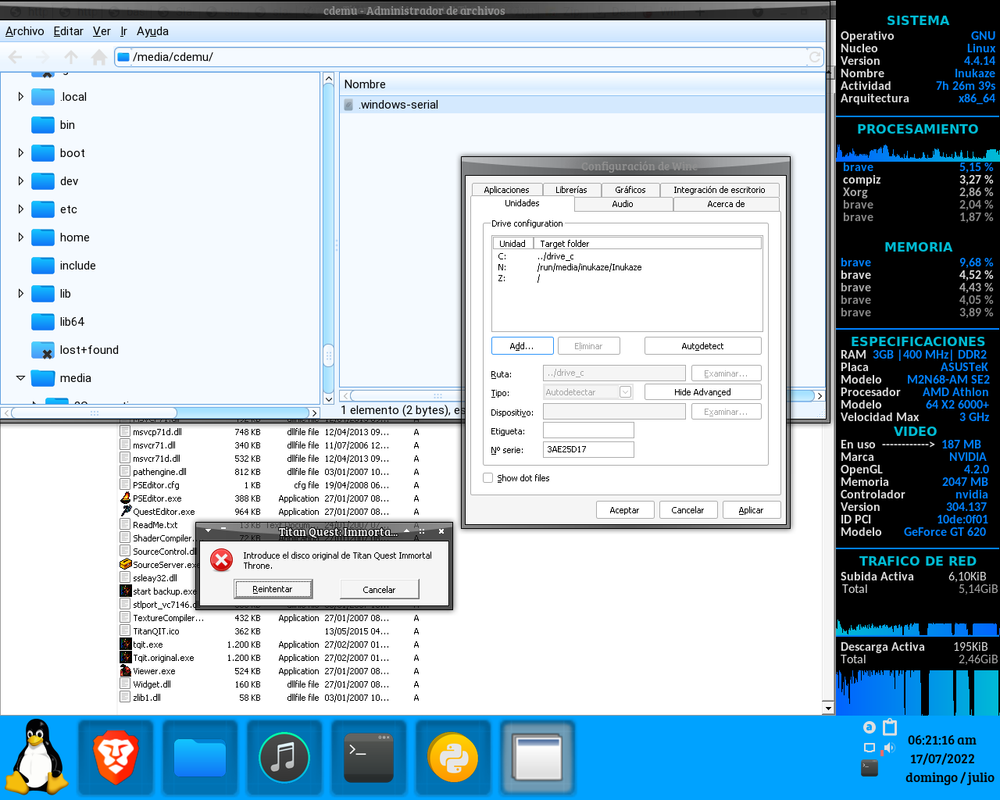Select Tqit.original.exe file
Image resolution: width=1000 pixels, height=800 pixels.
pos(163,658)
